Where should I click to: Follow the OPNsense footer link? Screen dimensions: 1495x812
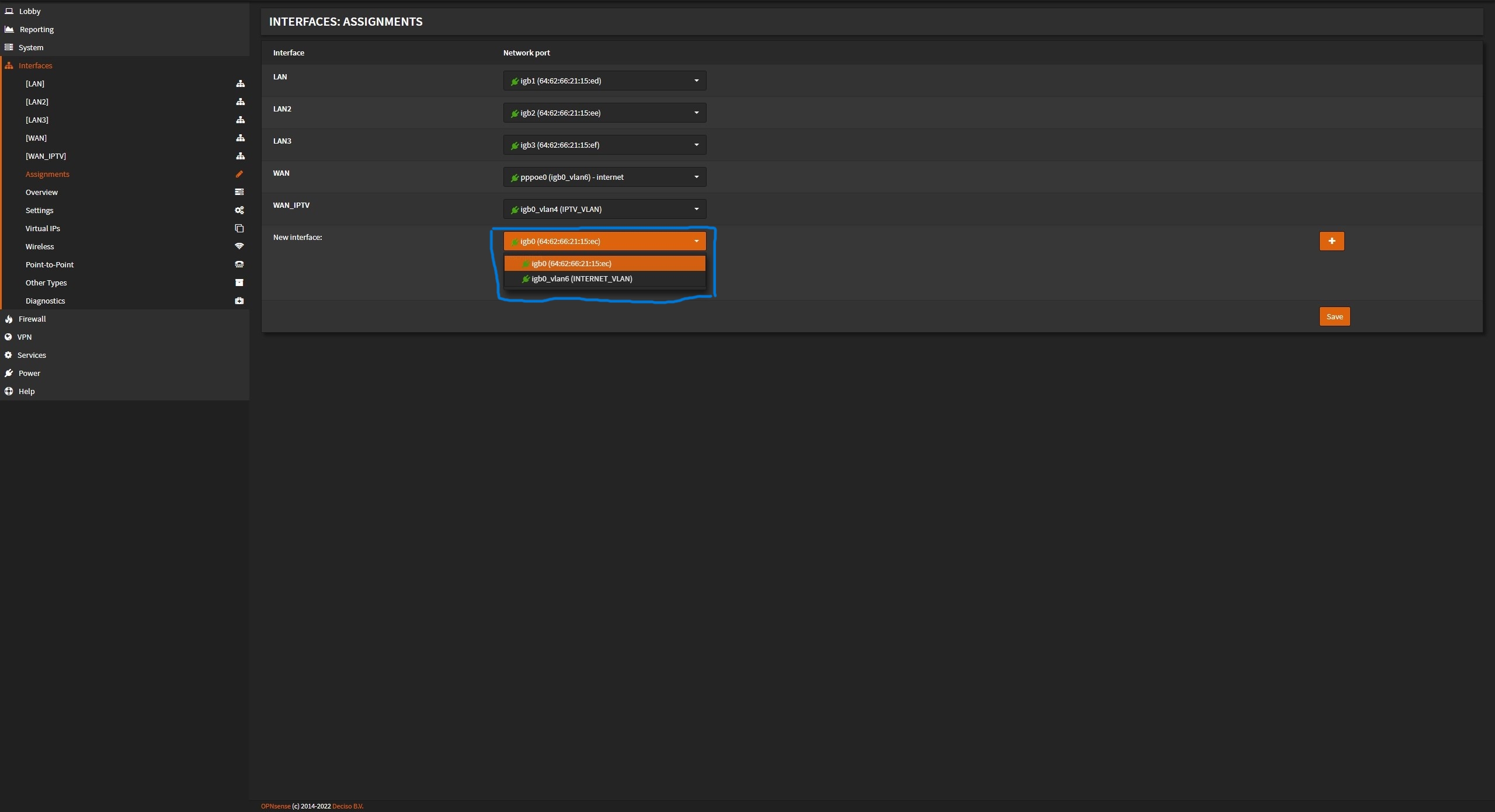pos(275,806)
